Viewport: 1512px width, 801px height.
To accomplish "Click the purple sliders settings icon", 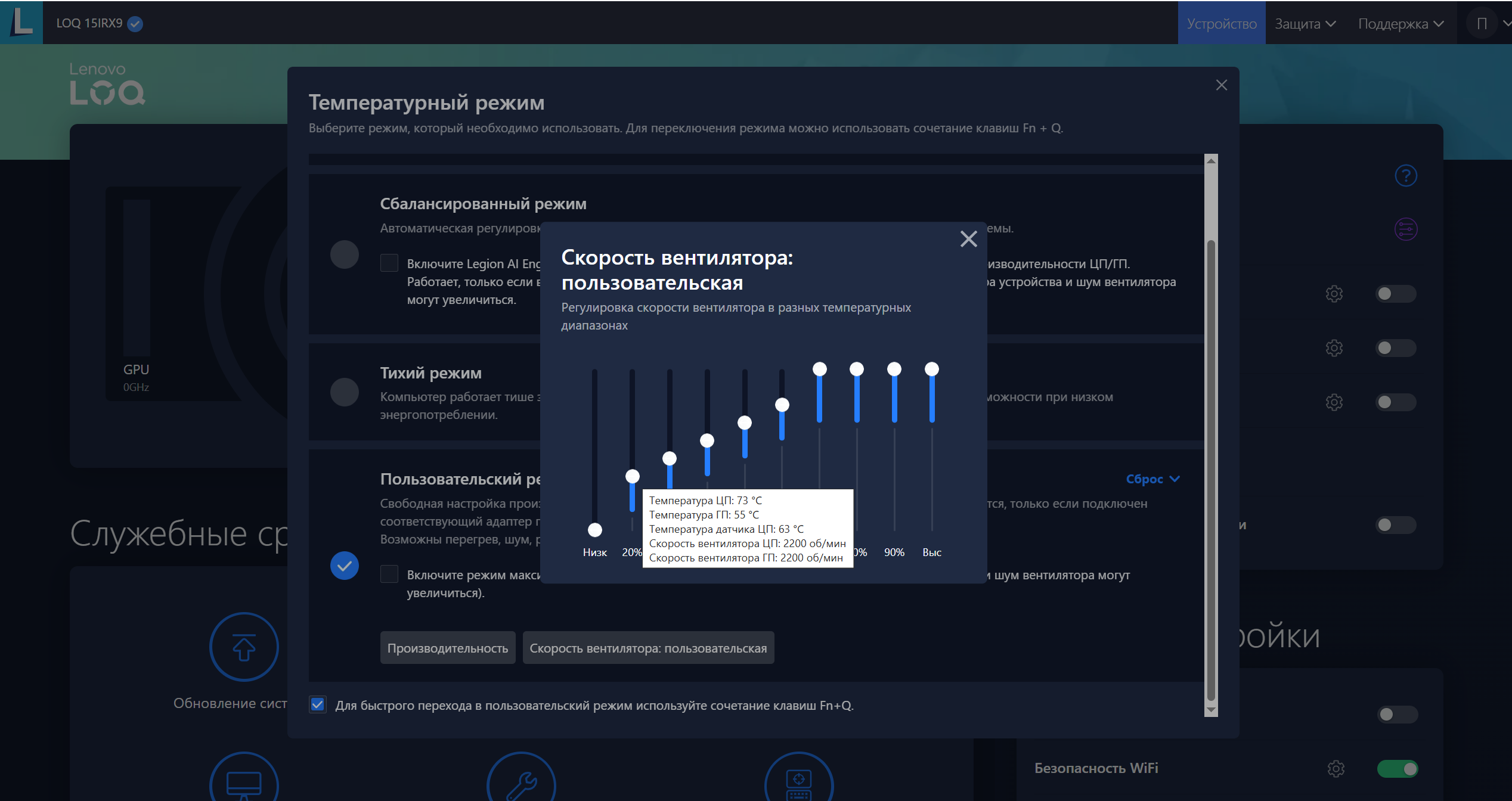I will (1405, 229).
